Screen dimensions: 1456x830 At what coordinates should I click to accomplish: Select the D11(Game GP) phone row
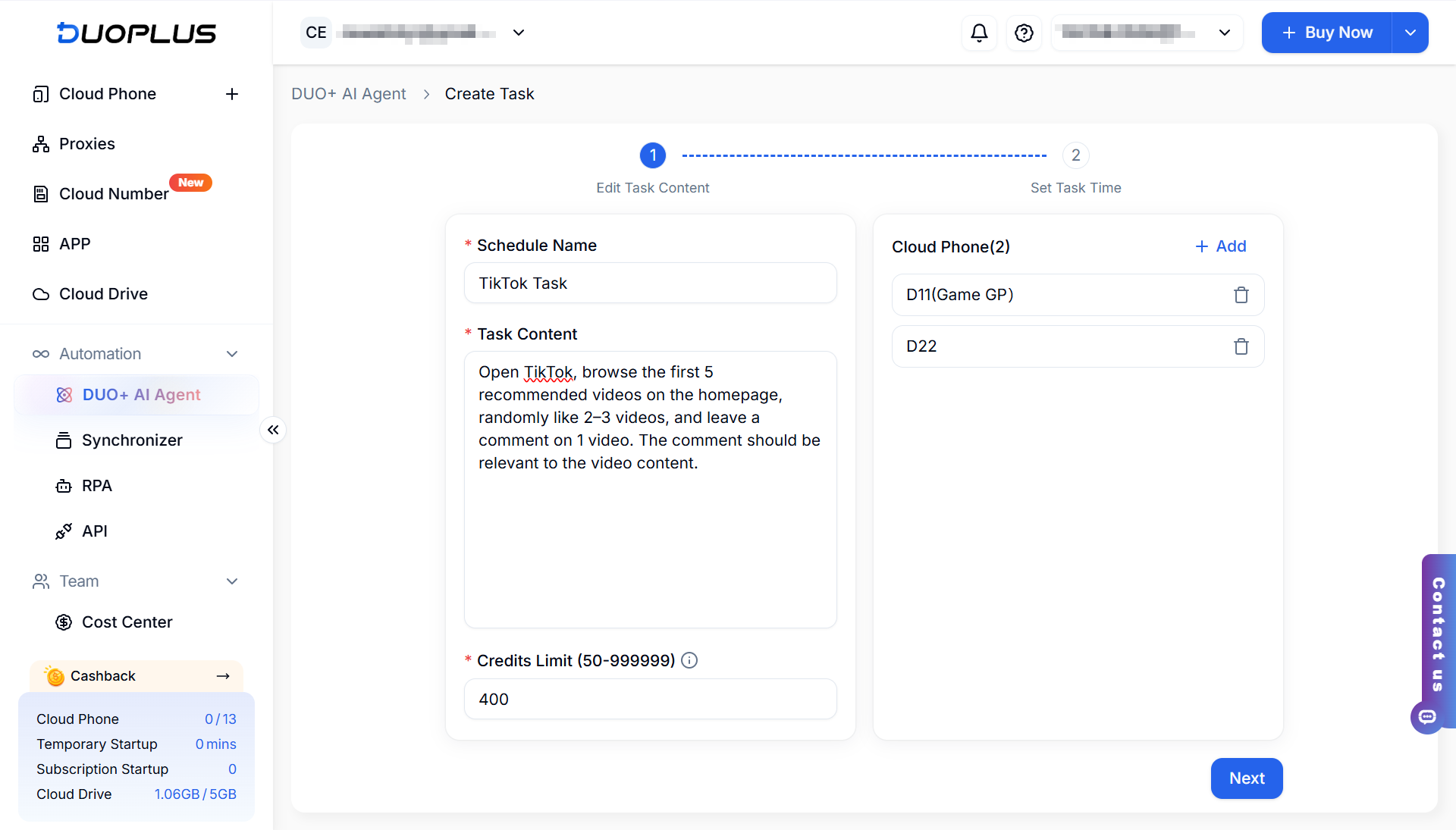pyautogui.click(x=1078, y=295)
